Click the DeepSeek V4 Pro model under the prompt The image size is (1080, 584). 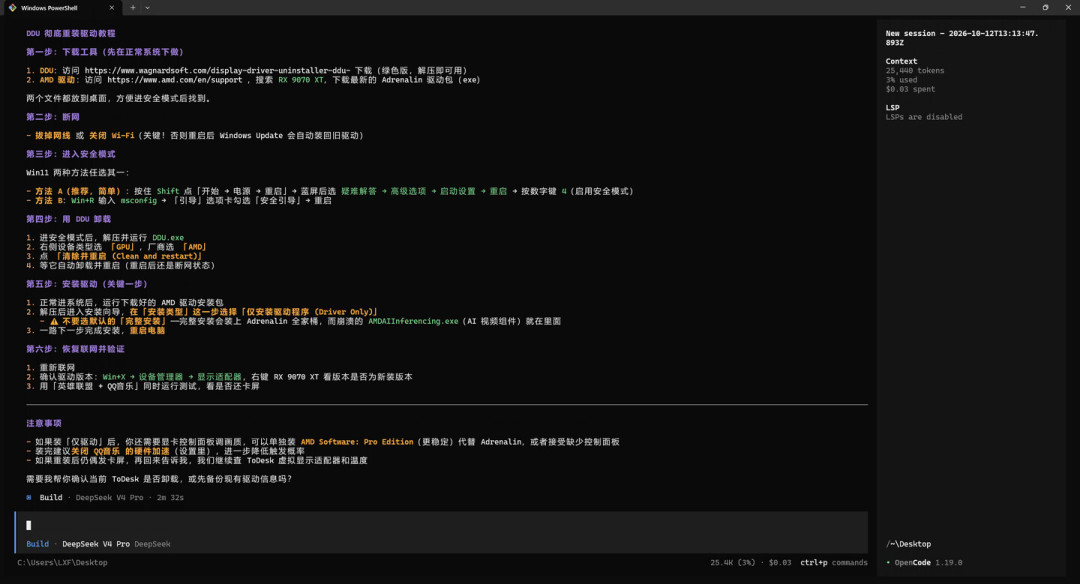tap(96, 544)
